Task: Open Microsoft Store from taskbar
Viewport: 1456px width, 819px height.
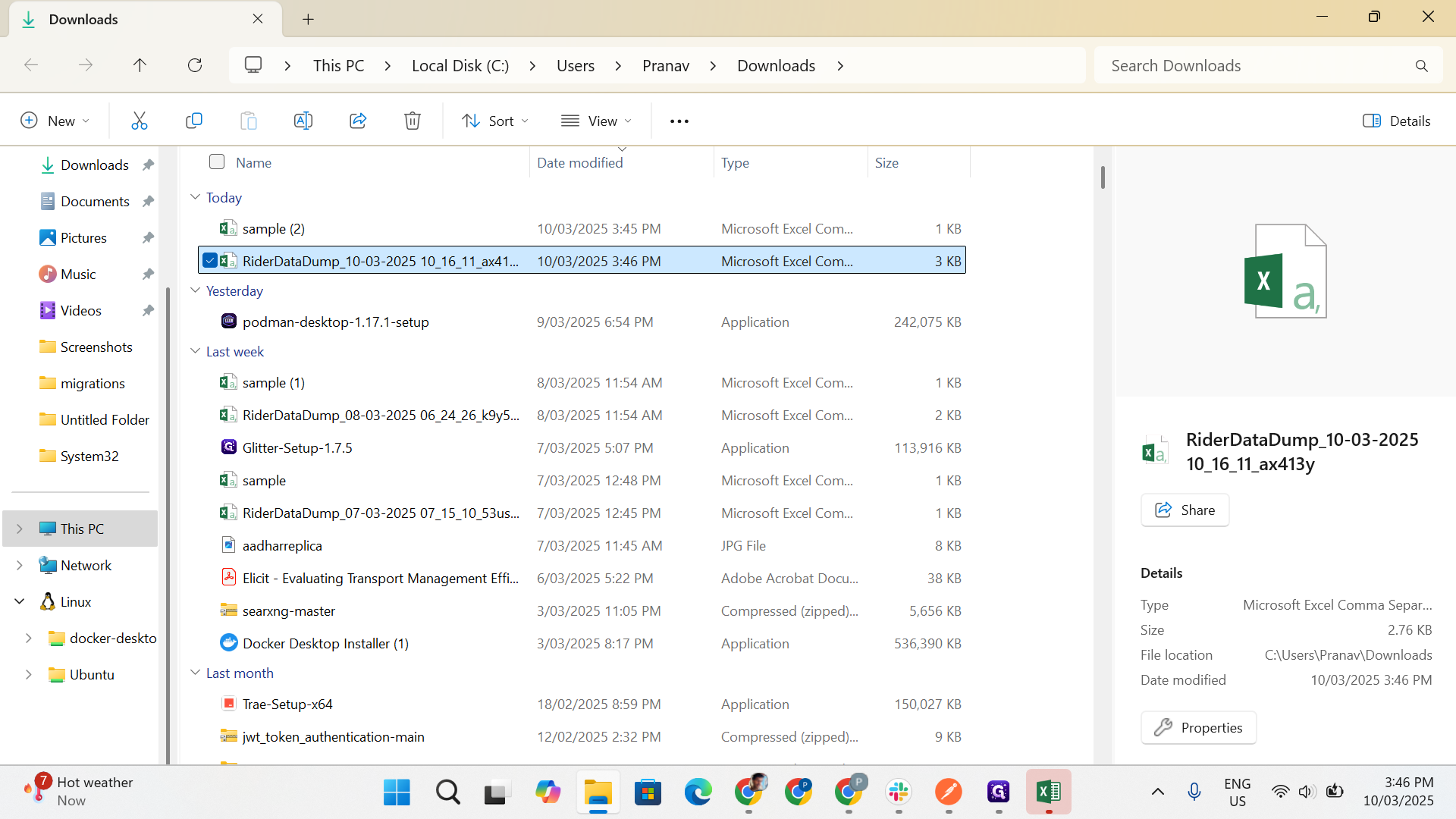Action: coord(648,792)
